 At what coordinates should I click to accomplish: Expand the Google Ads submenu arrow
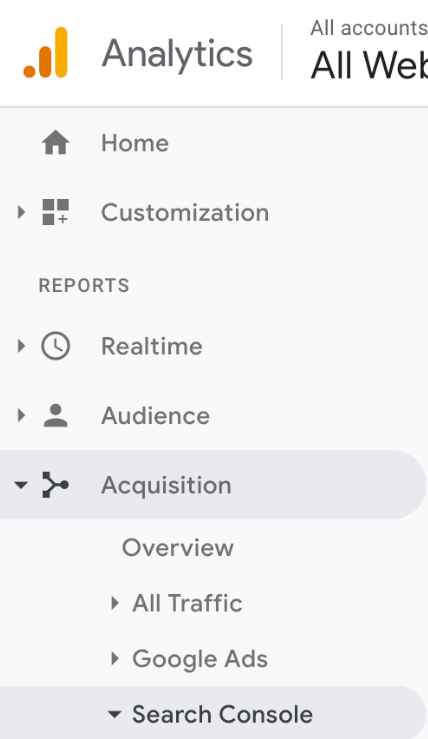coord(115,658)
